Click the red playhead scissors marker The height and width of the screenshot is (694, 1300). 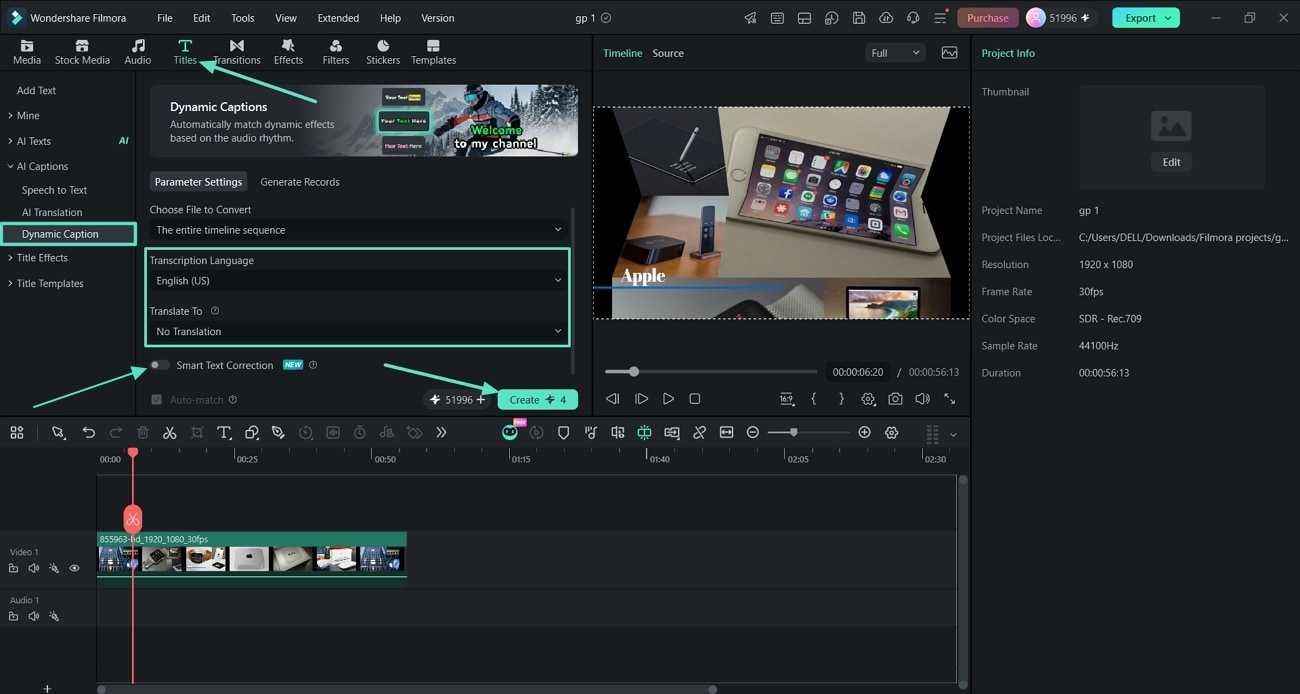tap(133, 518)
